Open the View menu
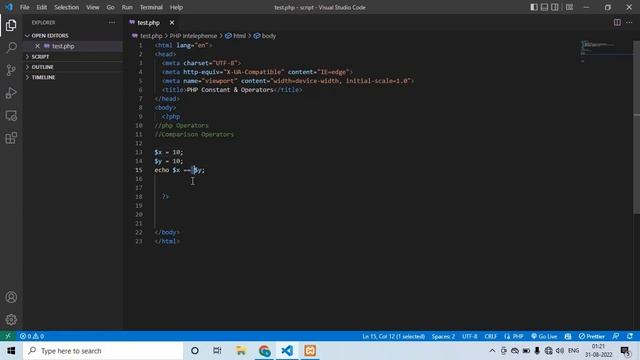The height and width of the screenshot is (360, 640). [x=93, y=7]
